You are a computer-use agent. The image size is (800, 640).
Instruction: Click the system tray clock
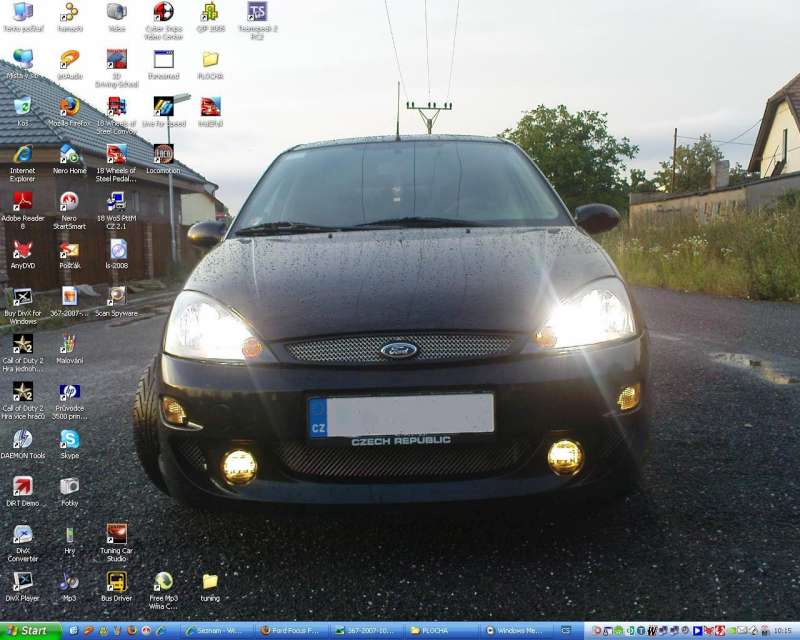[x=782, y=631]
